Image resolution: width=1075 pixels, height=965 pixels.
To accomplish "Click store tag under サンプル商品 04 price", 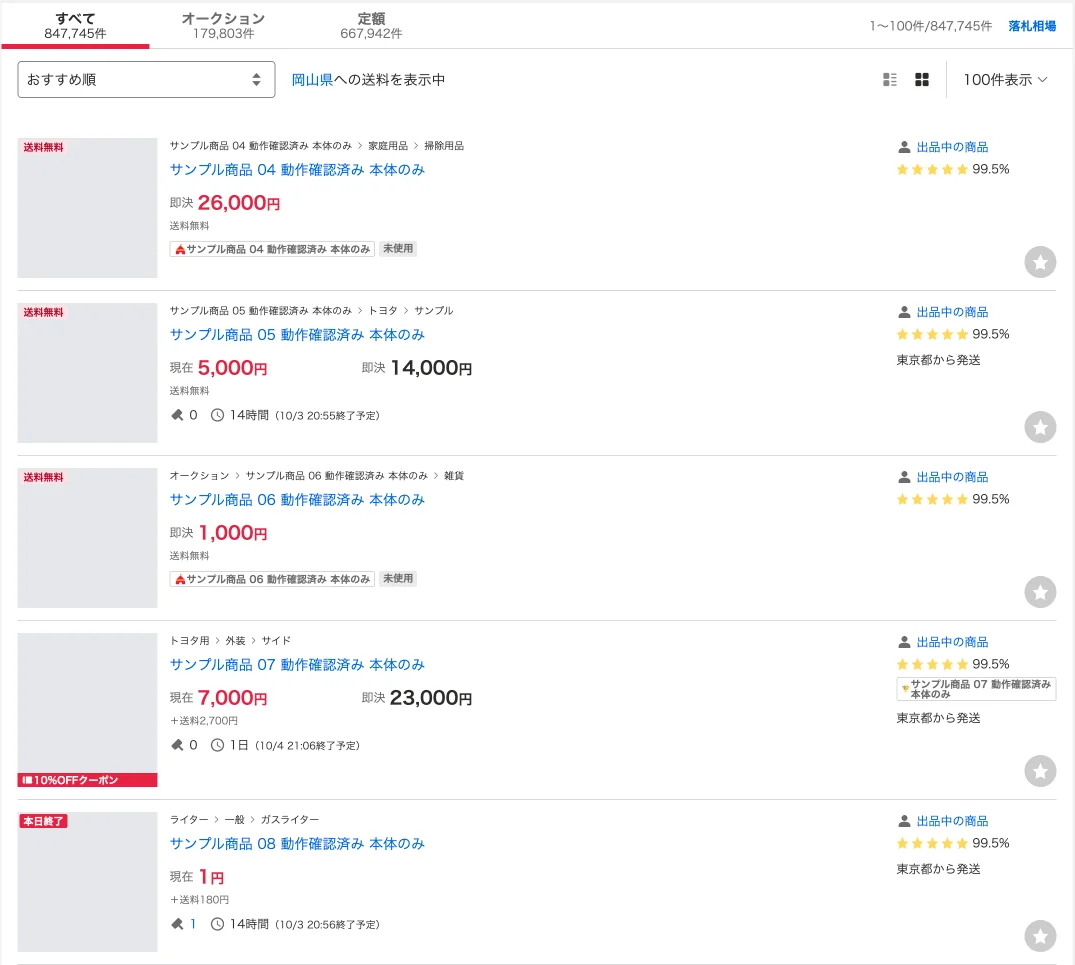I will (272, 249).
